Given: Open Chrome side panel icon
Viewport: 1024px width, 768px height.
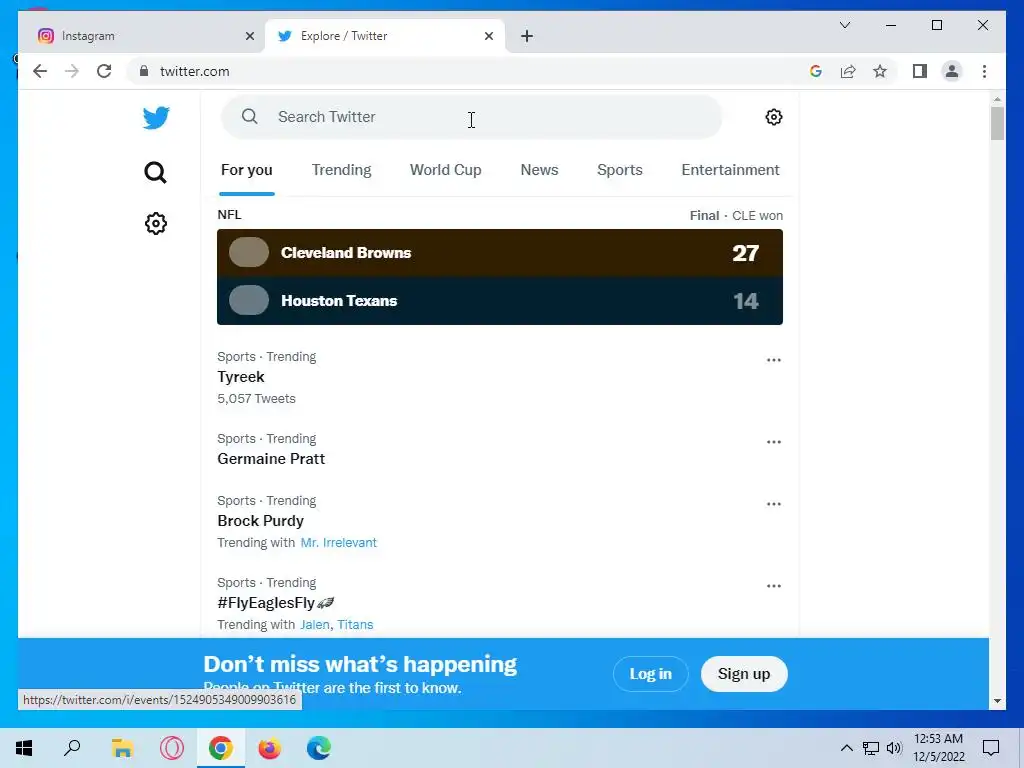Looking at the screenshot, I should click(920, 71).
